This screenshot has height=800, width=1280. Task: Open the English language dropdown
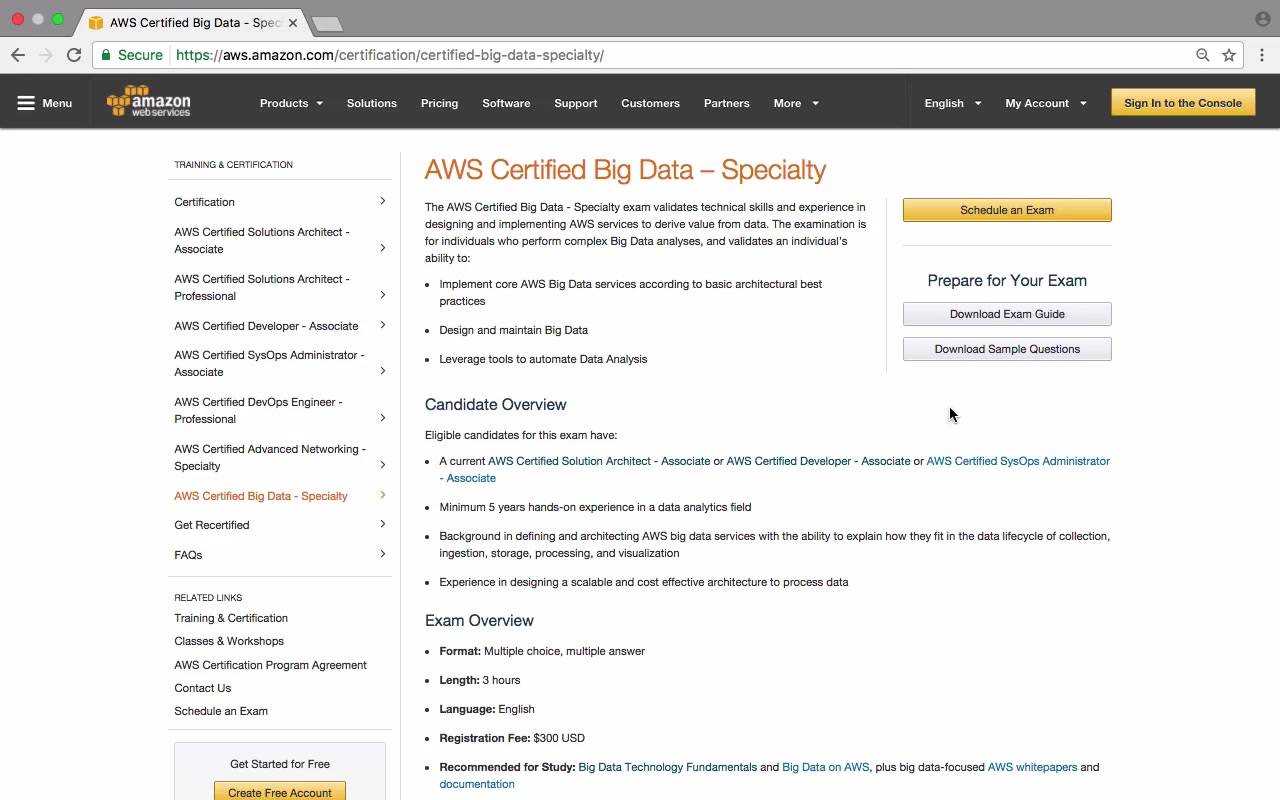pos(952,103)
